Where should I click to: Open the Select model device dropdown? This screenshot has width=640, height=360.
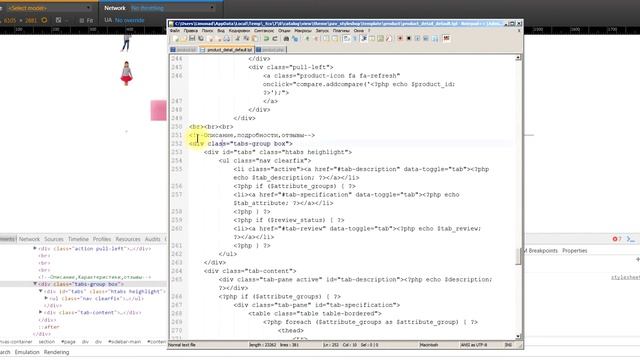48,8
